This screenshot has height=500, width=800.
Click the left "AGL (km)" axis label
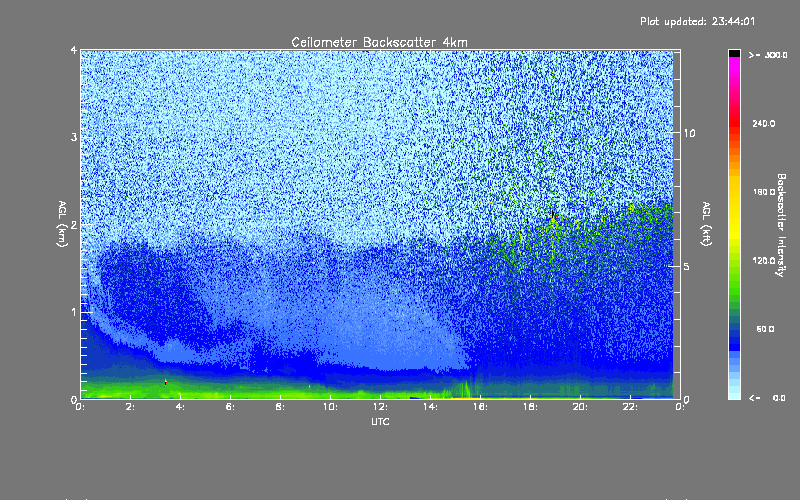(x=63, y=224)
